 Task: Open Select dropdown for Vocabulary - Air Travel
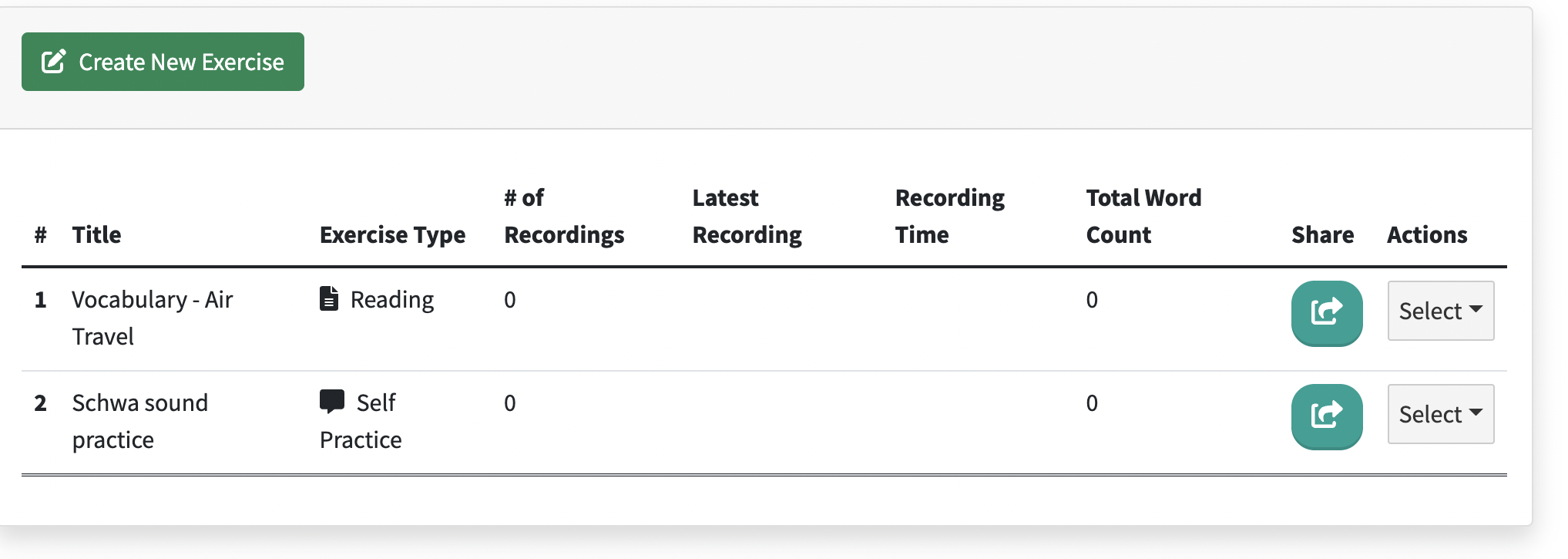[1440, 311]
